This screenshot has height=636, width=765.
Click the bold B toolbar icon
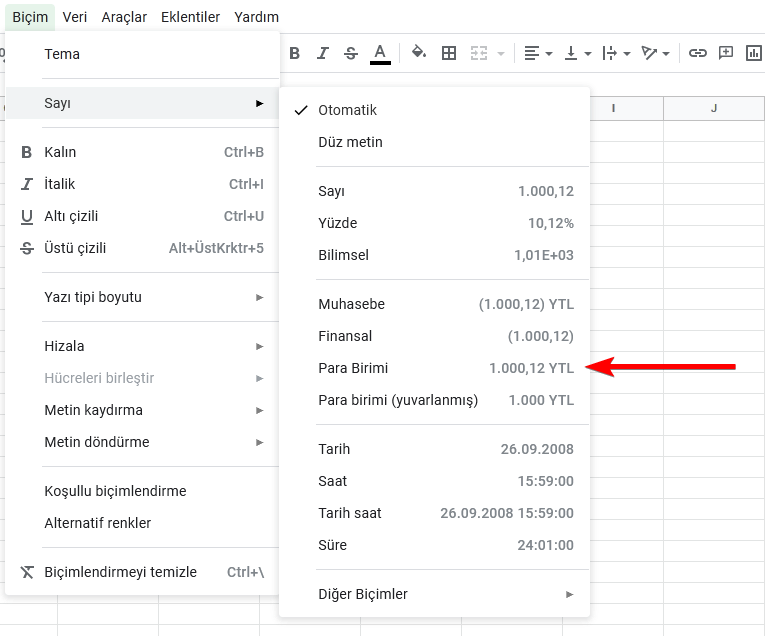(x=295, y=53)
